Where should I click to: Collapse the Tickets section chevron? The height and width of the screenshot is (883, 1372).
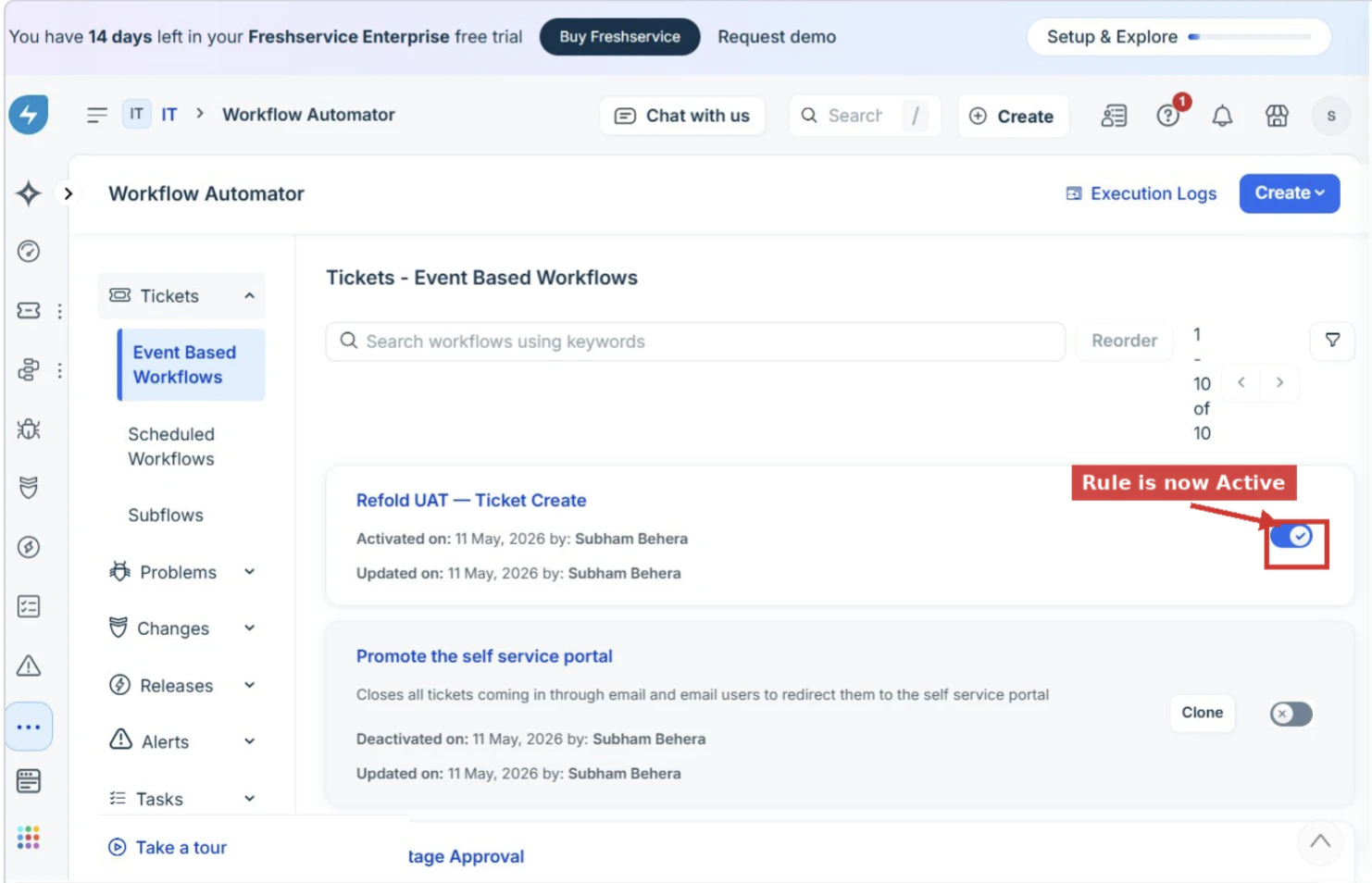tap(249, 296)
